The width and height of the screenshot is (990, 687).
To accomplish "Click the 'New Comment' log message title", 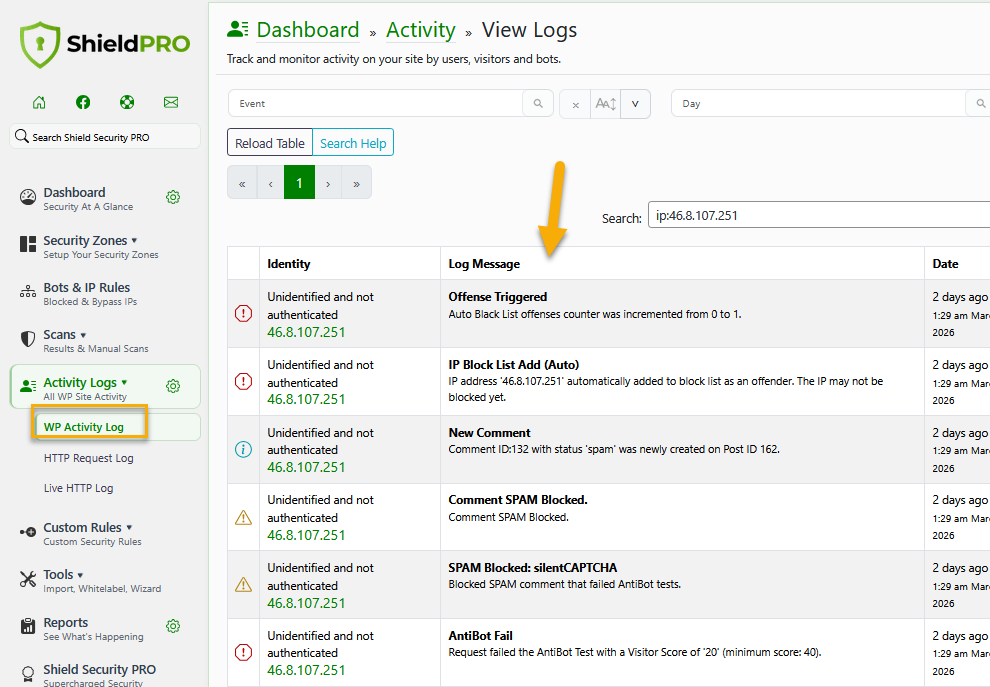I will [489, 433].
